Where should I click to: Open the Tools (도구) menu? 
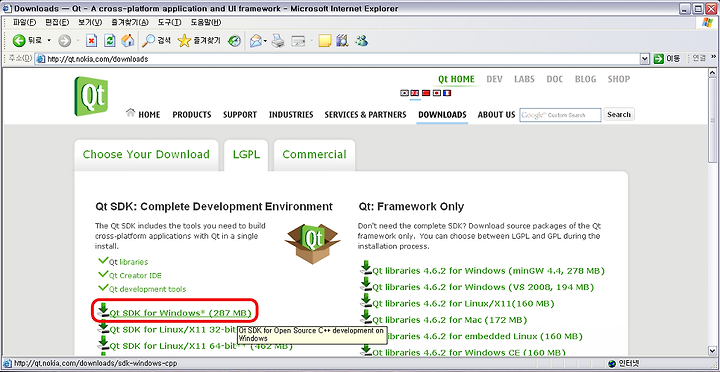coord(169,23)
